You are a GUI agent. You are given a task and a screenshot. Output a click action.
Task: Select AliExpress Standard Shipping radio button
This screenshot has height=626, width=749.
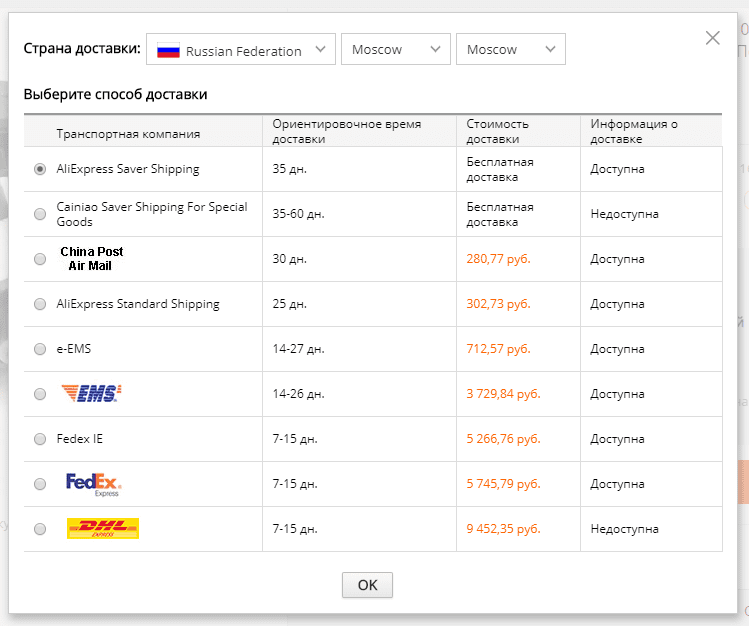click(x=40, y=304)
